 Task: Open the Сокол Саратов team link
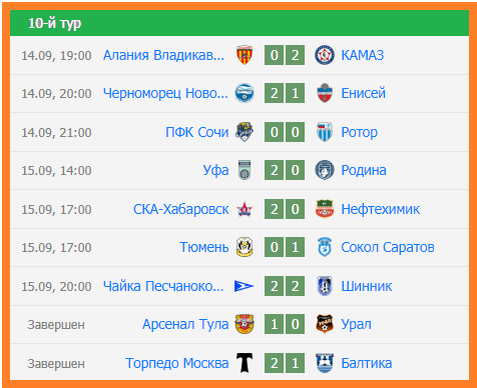(x=388, y=247)
